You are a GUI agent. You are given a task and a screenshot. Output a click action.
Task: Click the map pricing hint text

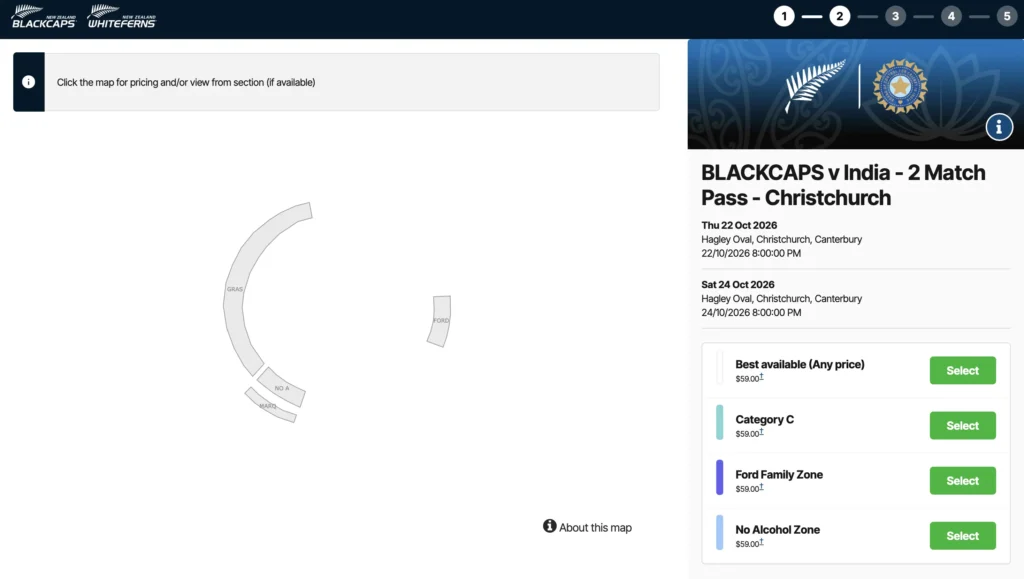[x=186, y=82]
